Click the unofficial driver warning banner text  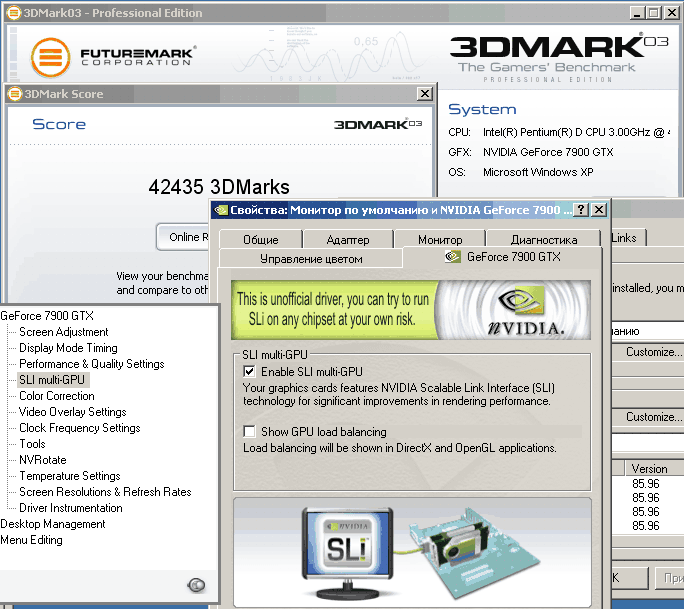tap(333, 309)
